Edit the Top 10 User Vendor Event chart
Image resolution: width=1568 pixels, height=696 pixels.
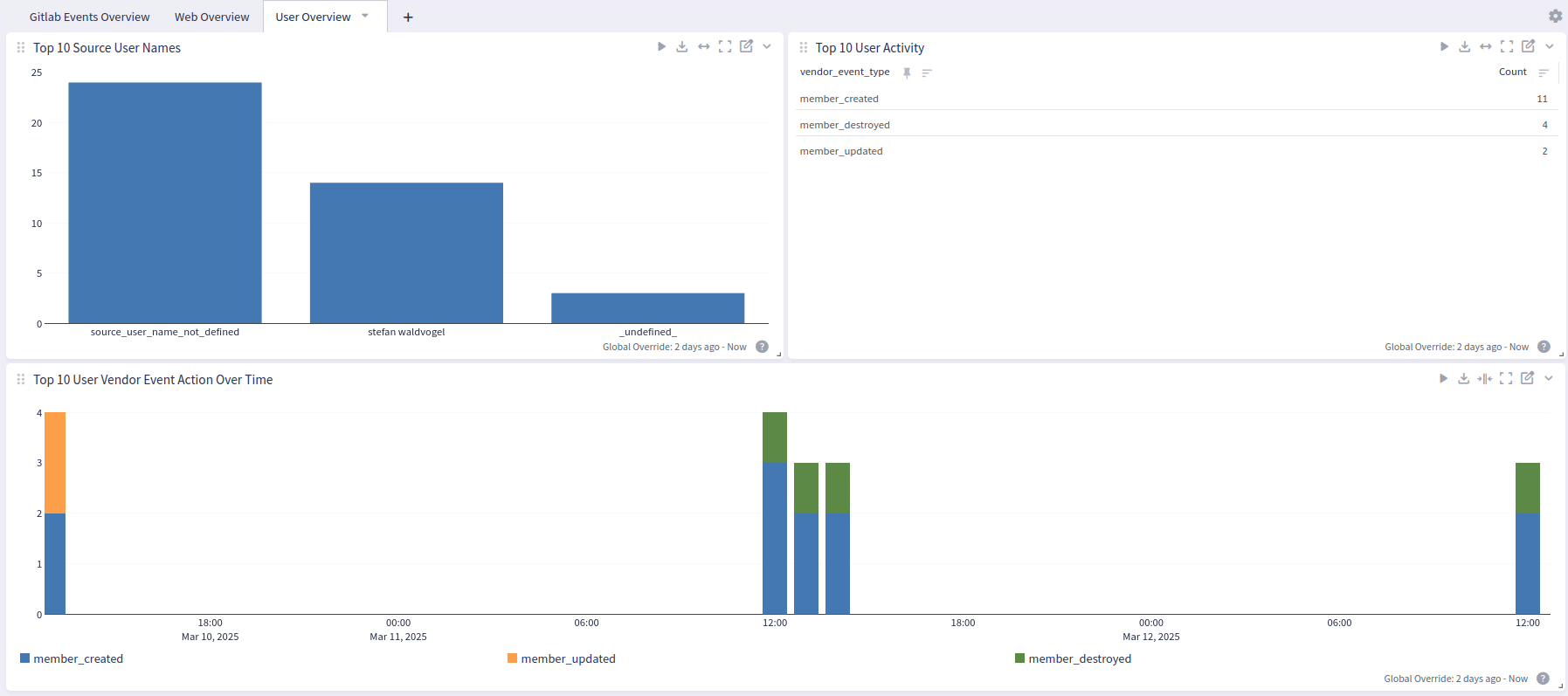click(x=1527, y=378)
